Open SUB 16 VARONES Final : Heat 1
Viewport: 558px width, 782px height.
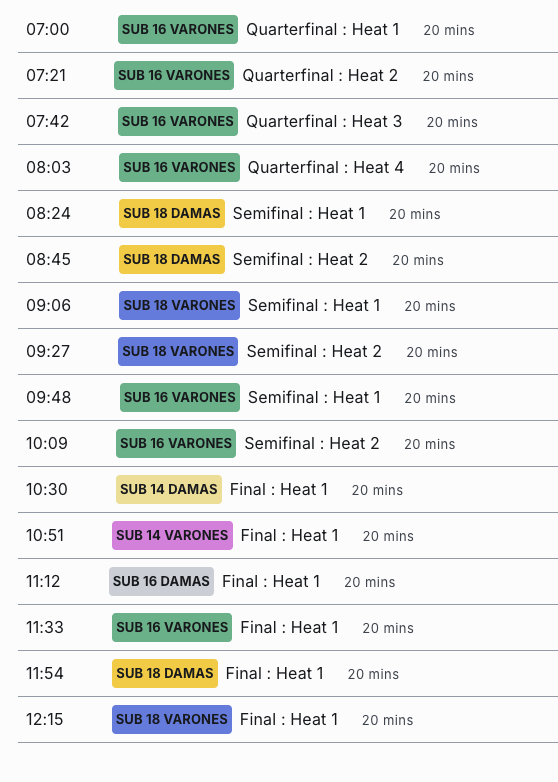click(289, 627)
